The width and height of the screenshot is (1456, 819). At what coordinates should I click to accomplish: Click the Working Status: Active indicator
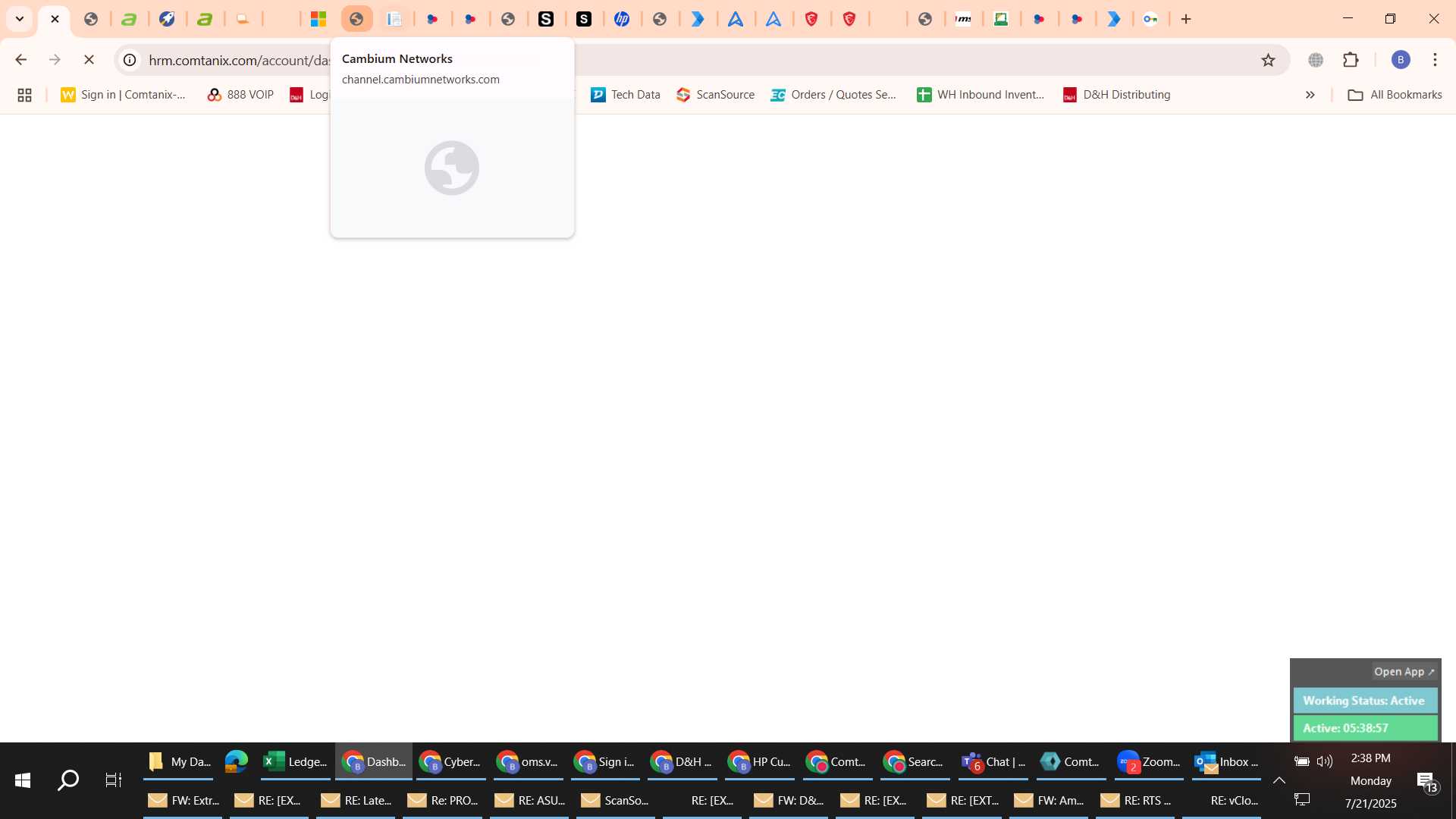[x=1365, y=701]
